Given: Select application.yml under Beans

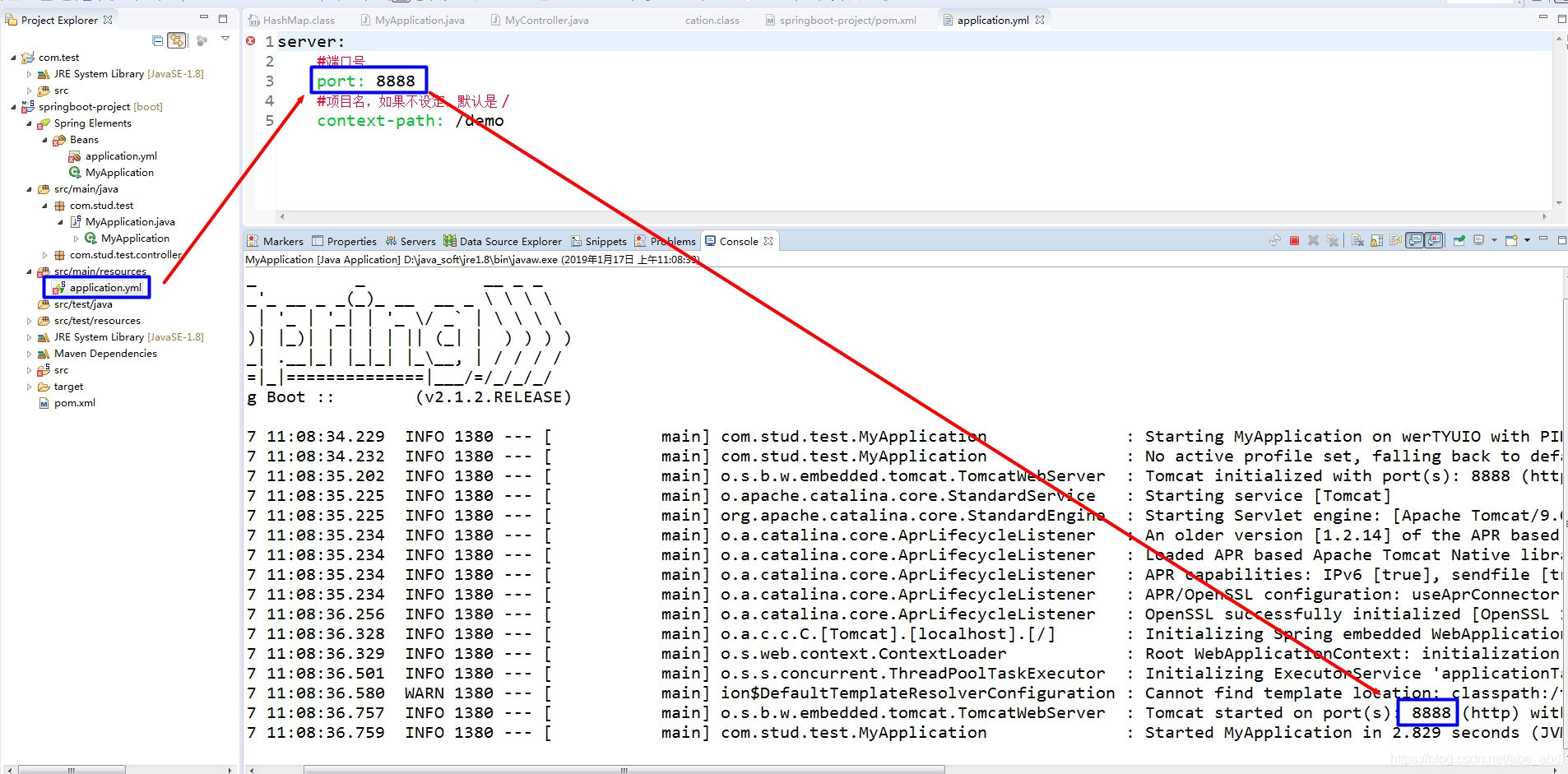Looking at the screenshot, I should [x=113, y=156].
